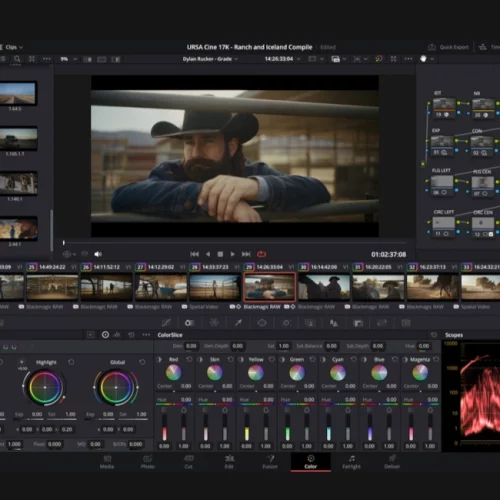Toggle the Red color slice on/off
The image size is (500, 500).
(x=159, y=359)
